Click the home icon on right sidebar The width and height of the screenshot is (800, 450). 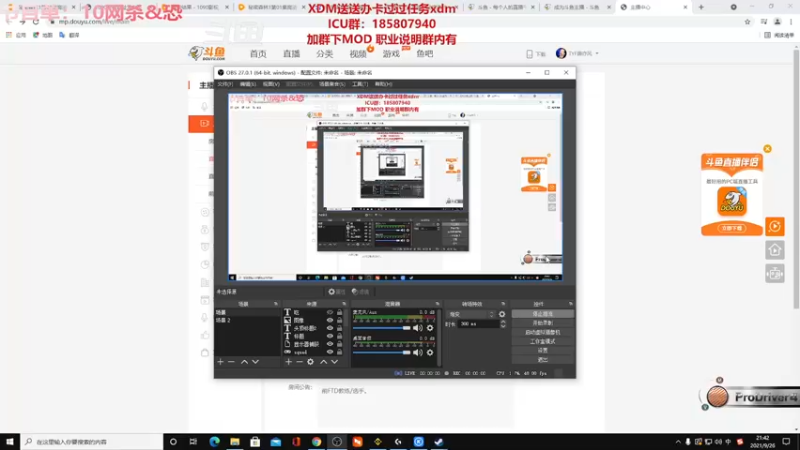tap(774, 250)
